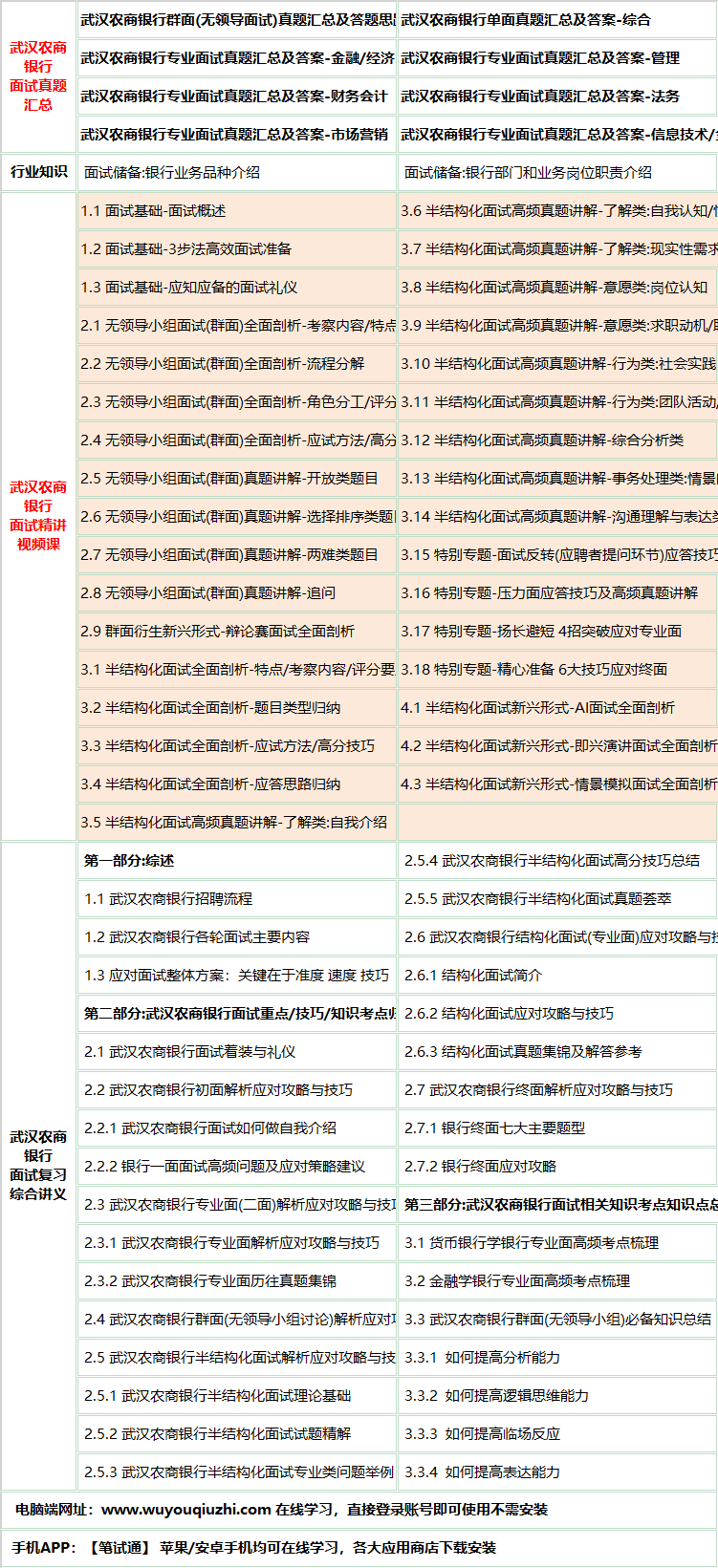The image size is (718, 1568).
Task: Open 2.2.2 银行一面面试高频问题 row
Action: coord(225,1167)
